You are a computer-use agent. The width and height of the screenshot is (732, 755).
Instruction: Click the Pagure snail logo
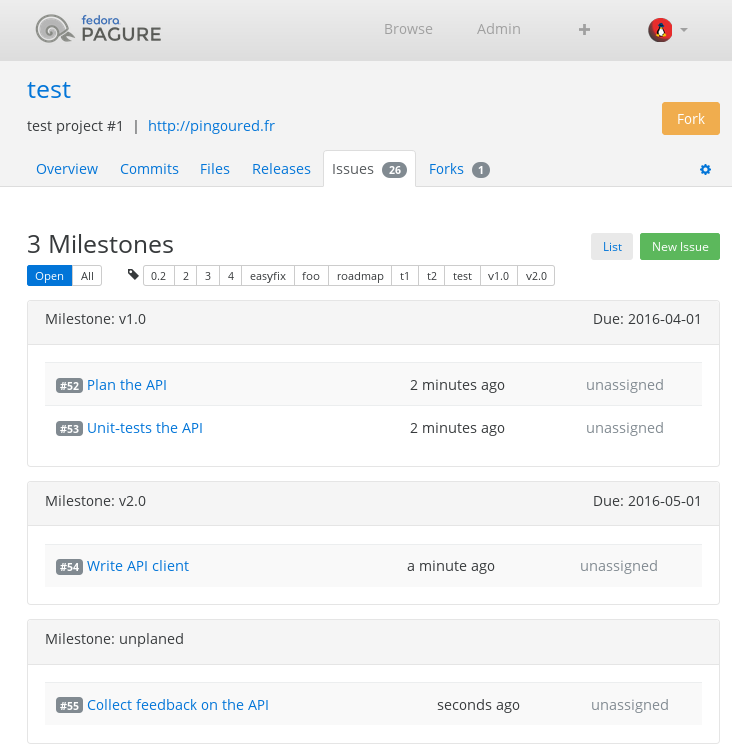54,30
